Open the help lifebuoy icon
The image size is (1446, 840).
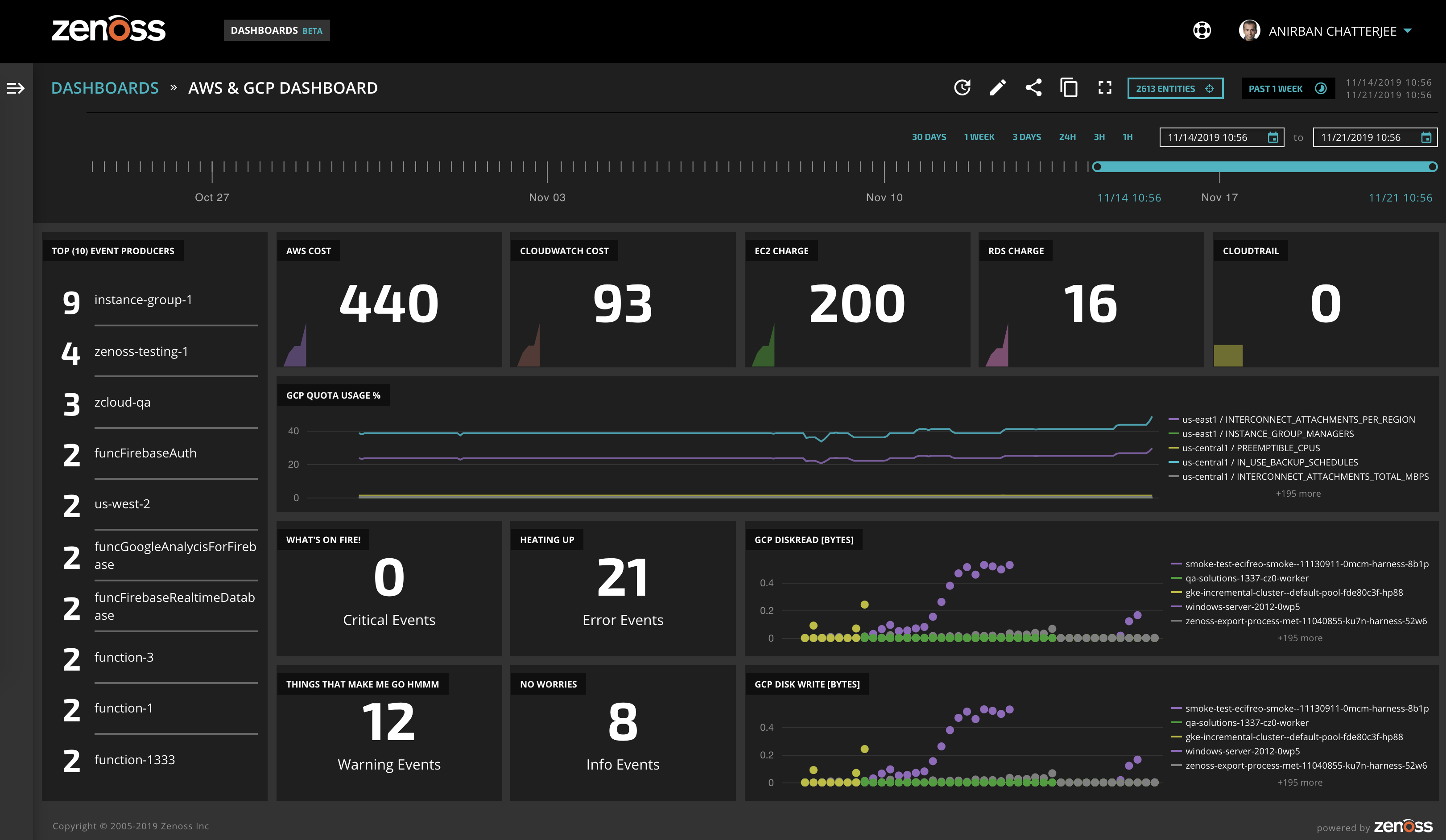[1202, 30]
